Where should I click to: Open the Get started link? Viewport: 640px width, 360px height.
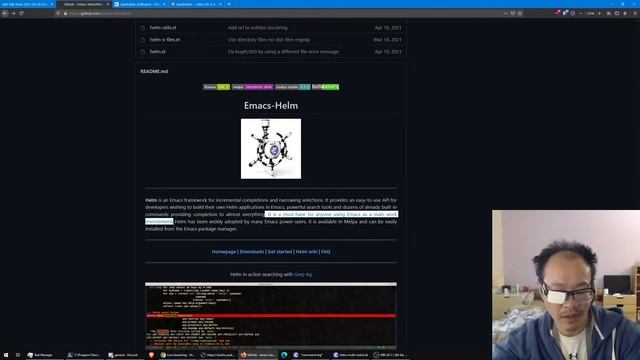coord(280,252)
